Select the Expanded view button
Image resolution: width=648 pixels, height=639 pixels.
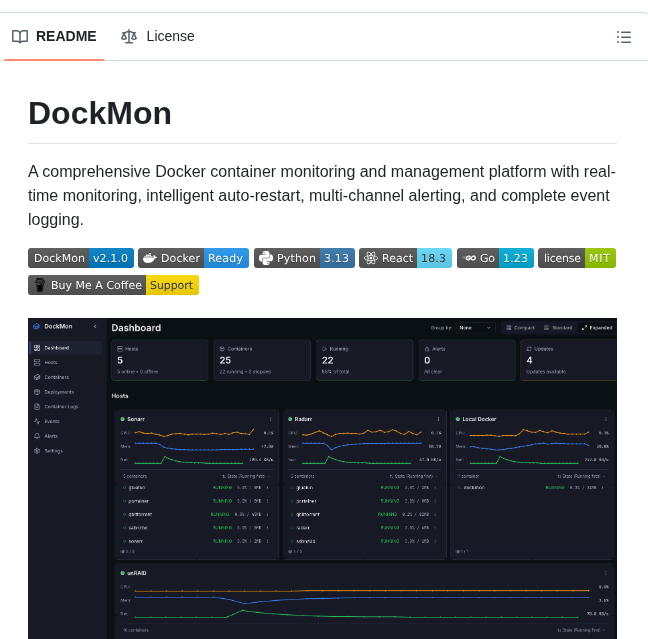(597, 328)
